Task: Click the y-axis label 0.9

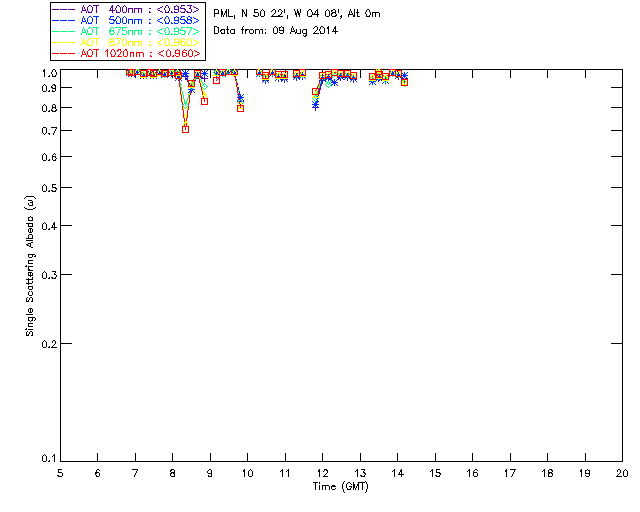Action: pos(49,88)
